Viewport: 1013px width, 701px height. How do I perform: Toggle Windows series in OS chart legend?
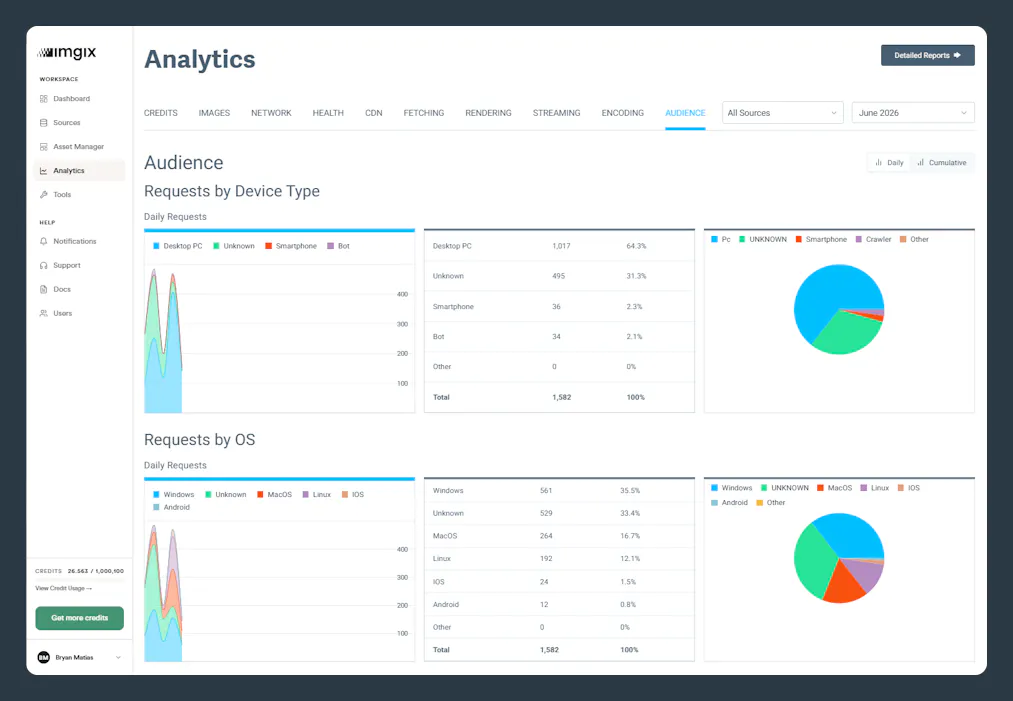click(x=174, y=494)
